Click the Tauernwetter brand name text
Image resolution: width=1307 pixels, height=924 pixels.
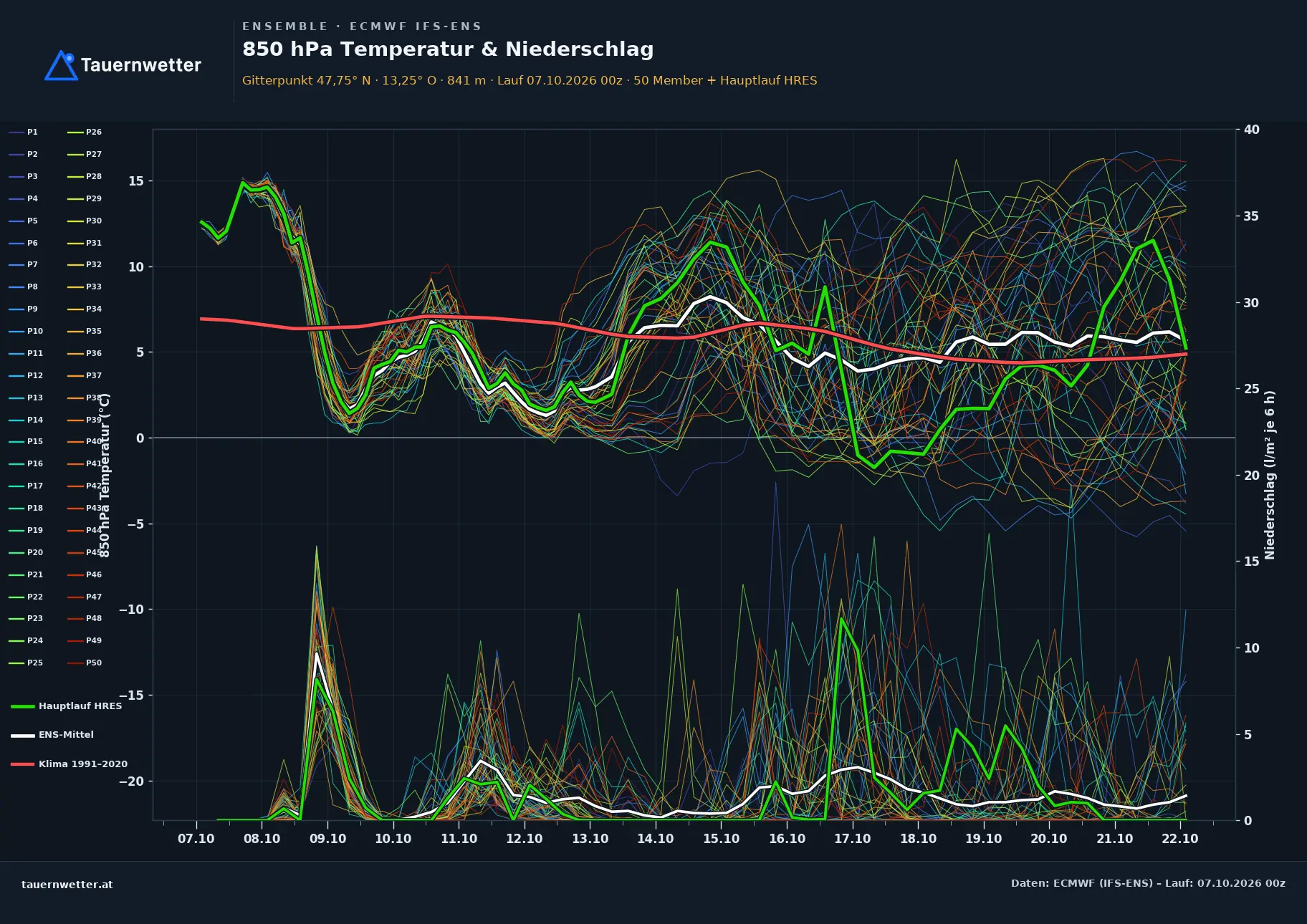point(141,65)
